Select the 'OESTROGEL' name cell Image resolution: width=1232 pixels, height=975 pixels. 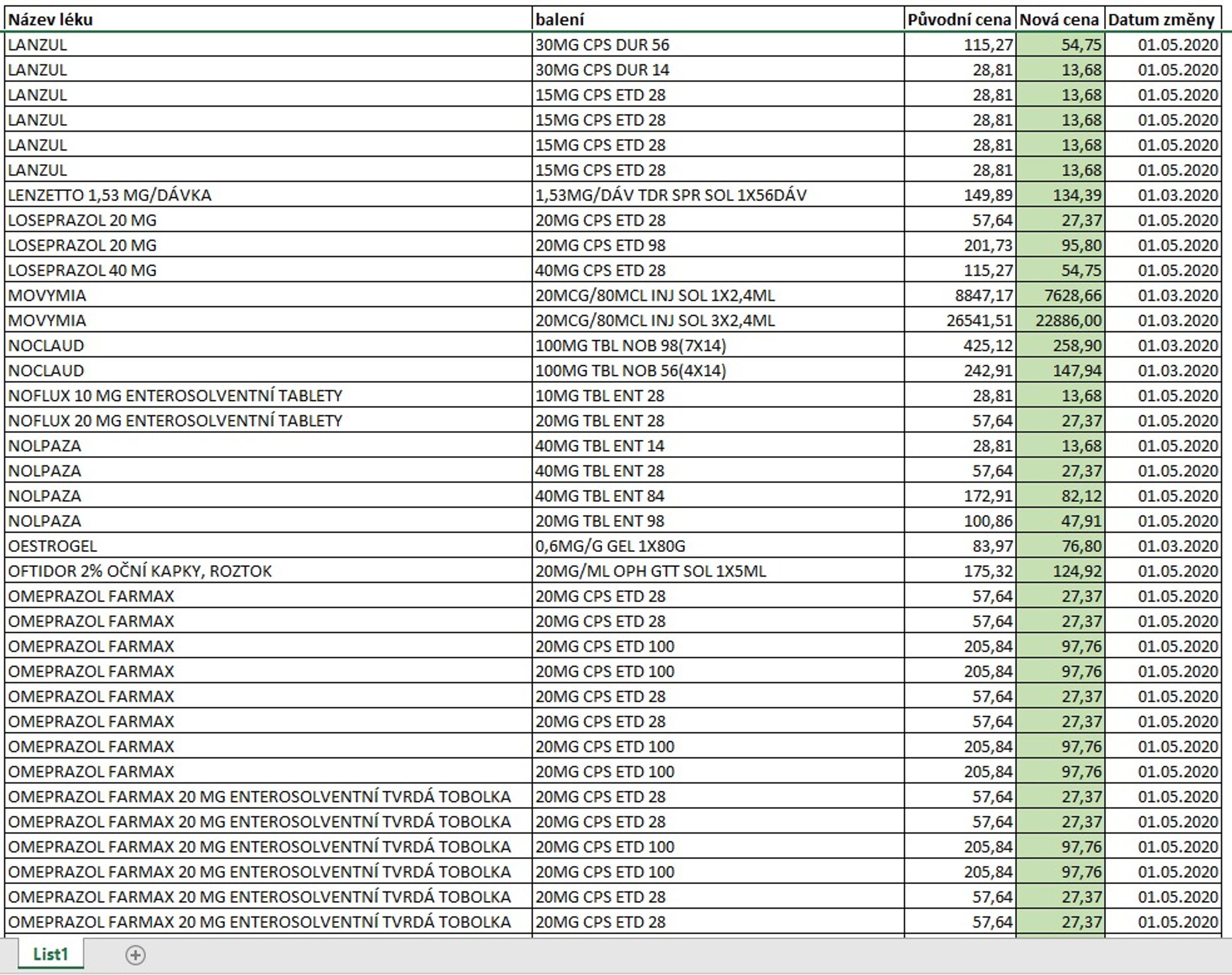pyautogui.click(x=268, y=546)
